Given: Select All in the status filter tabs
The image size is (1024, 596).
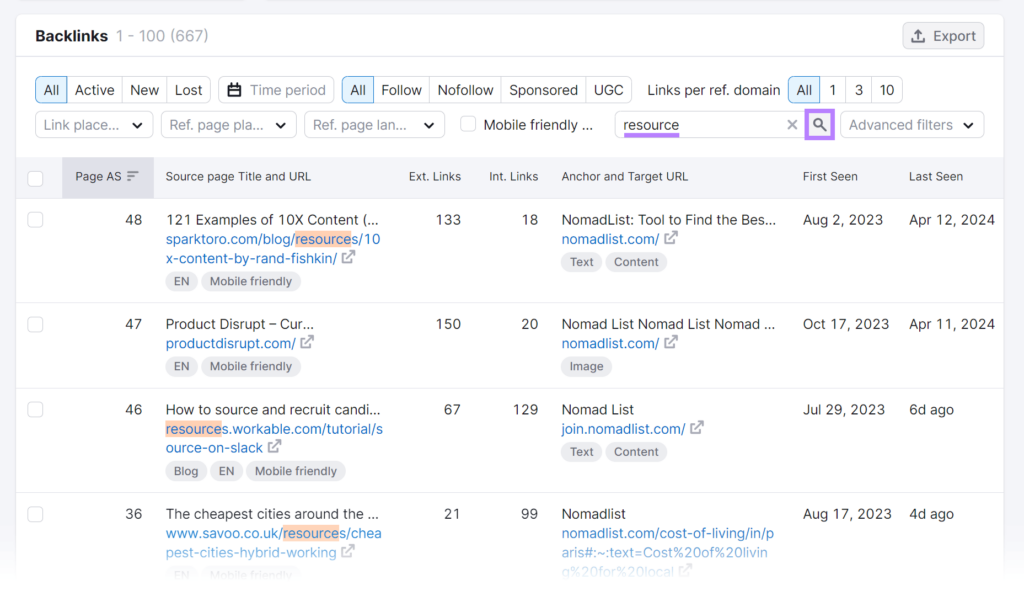Looking at the screenshot, I should pos(51,90).
